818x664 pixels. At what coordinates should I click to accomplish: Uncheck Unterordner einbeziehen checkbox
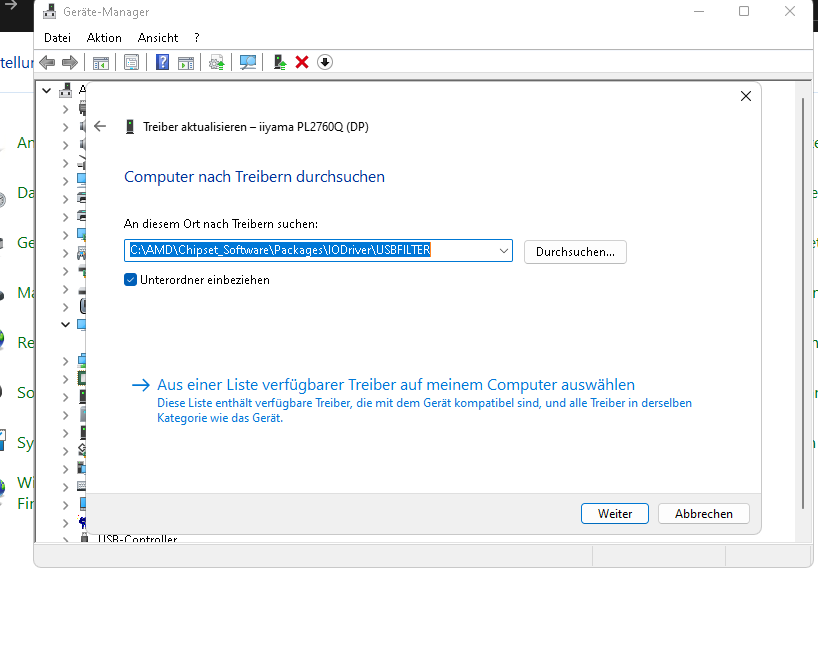[x=130, y=280]
